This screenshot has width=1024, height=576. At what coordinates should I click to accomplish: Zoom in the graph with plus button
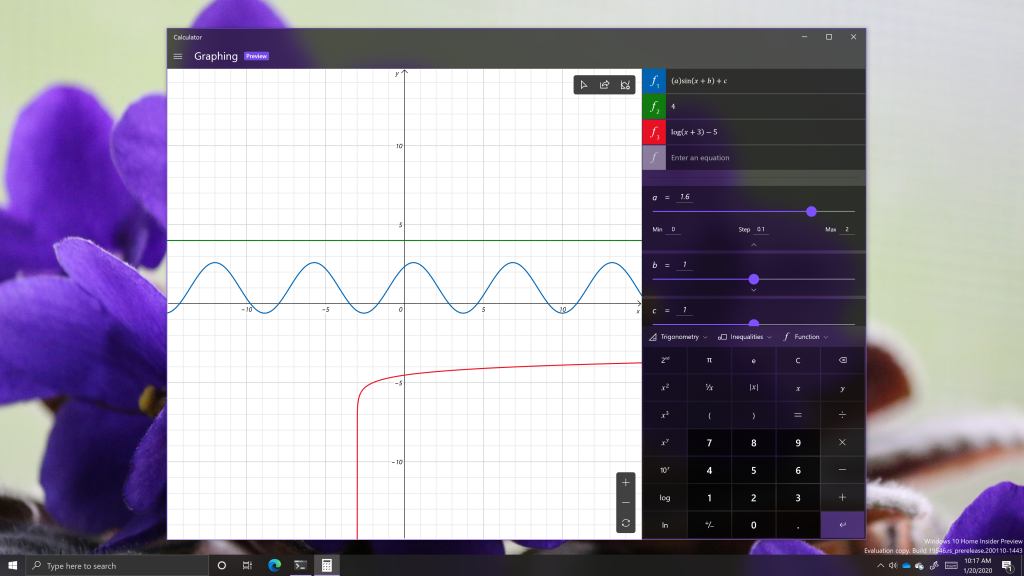click(626, 483)
